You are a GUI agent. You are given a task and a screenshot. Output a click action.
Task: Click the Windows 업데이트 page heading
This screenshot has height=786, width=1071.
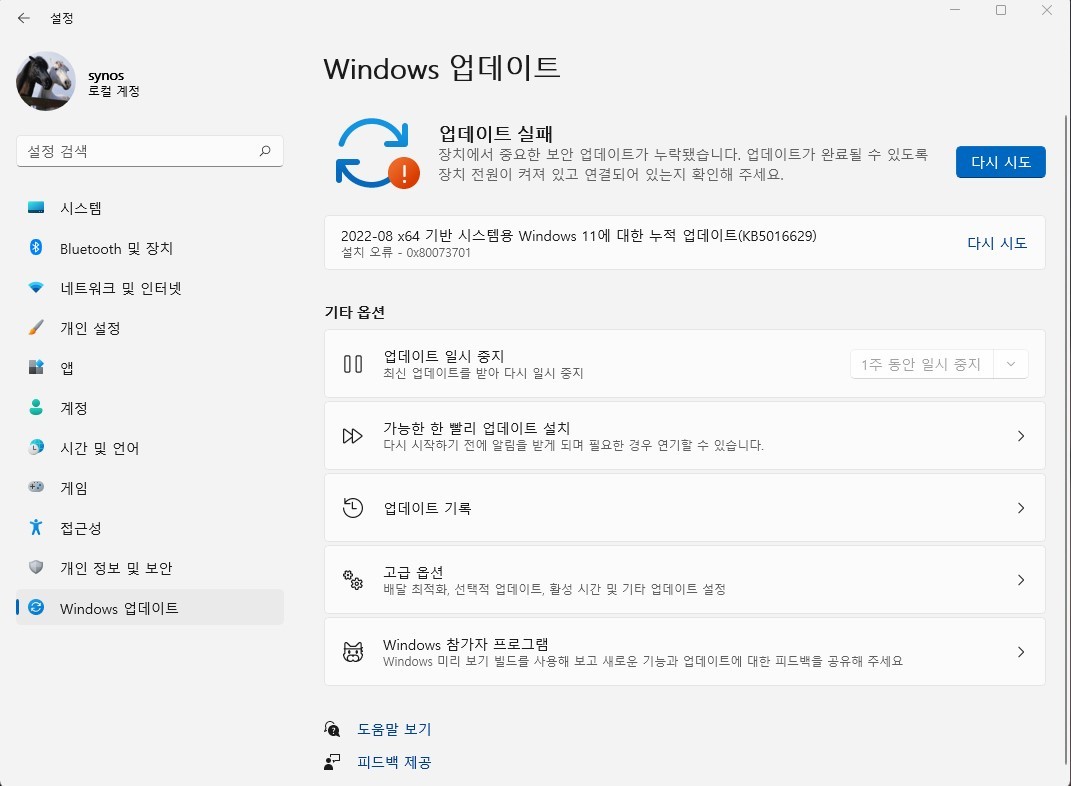point(442,68)
